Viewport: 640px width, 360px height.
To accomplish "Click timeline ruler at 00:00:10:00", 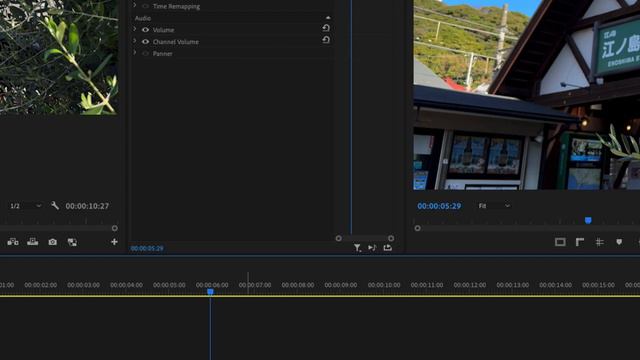I will pyautogui.click(x=384, y=285).
